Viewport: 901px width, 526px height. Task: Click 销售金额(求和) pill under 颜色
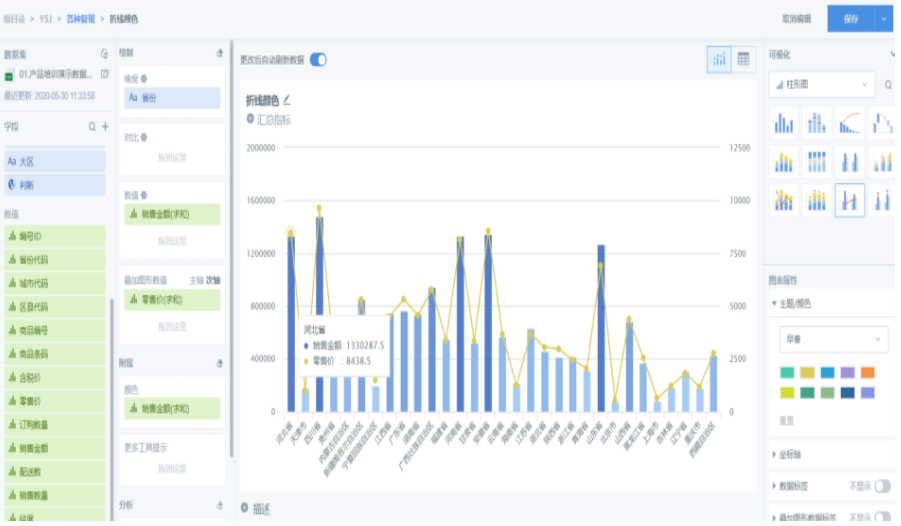coord(172,409)
